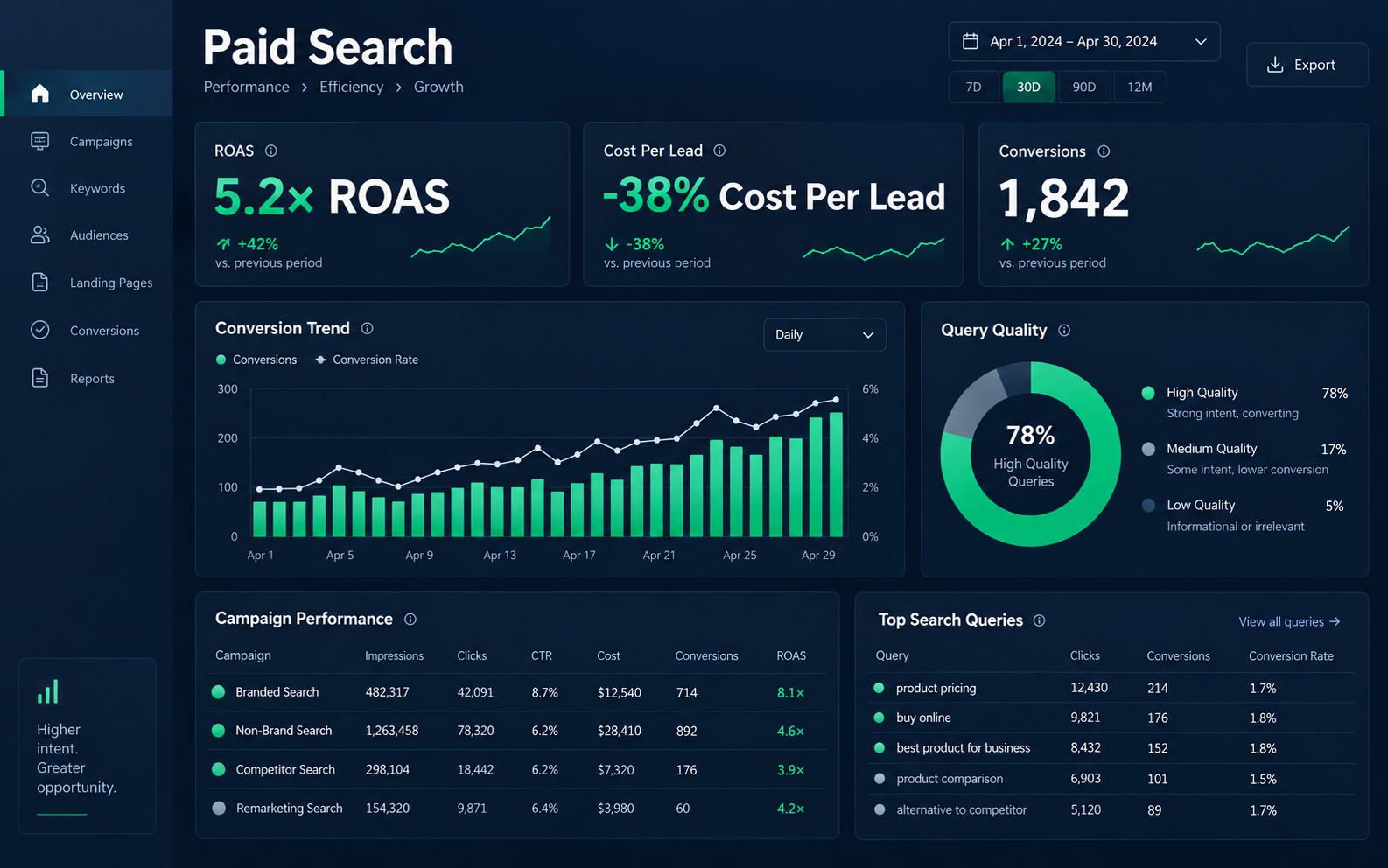The width and height of the screenshot is (1388, 868).
Task: Click the ROAS sparkline chart
Action: pos(480,237)
